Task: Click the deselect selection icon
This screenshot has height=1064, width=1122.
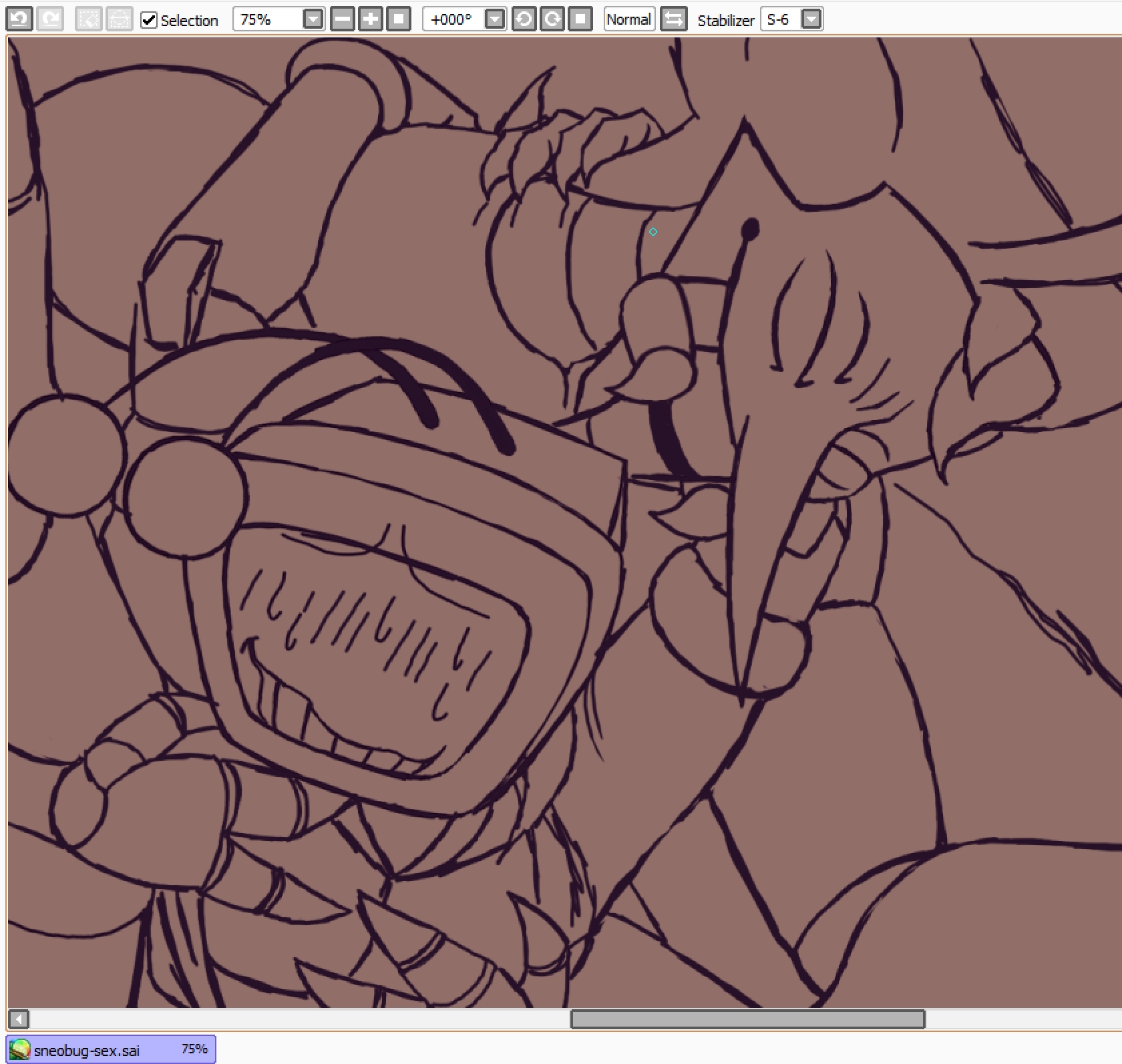Action: coord(88,19)
